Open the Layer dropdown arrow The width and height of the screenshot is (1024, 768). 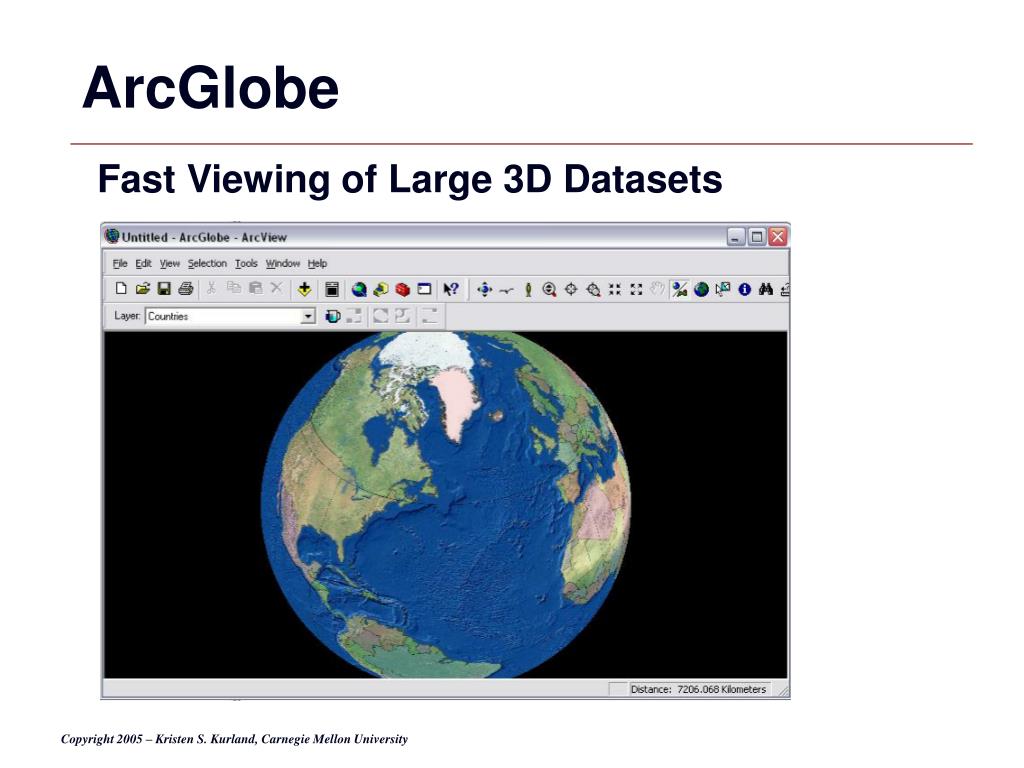coord(308,317)
